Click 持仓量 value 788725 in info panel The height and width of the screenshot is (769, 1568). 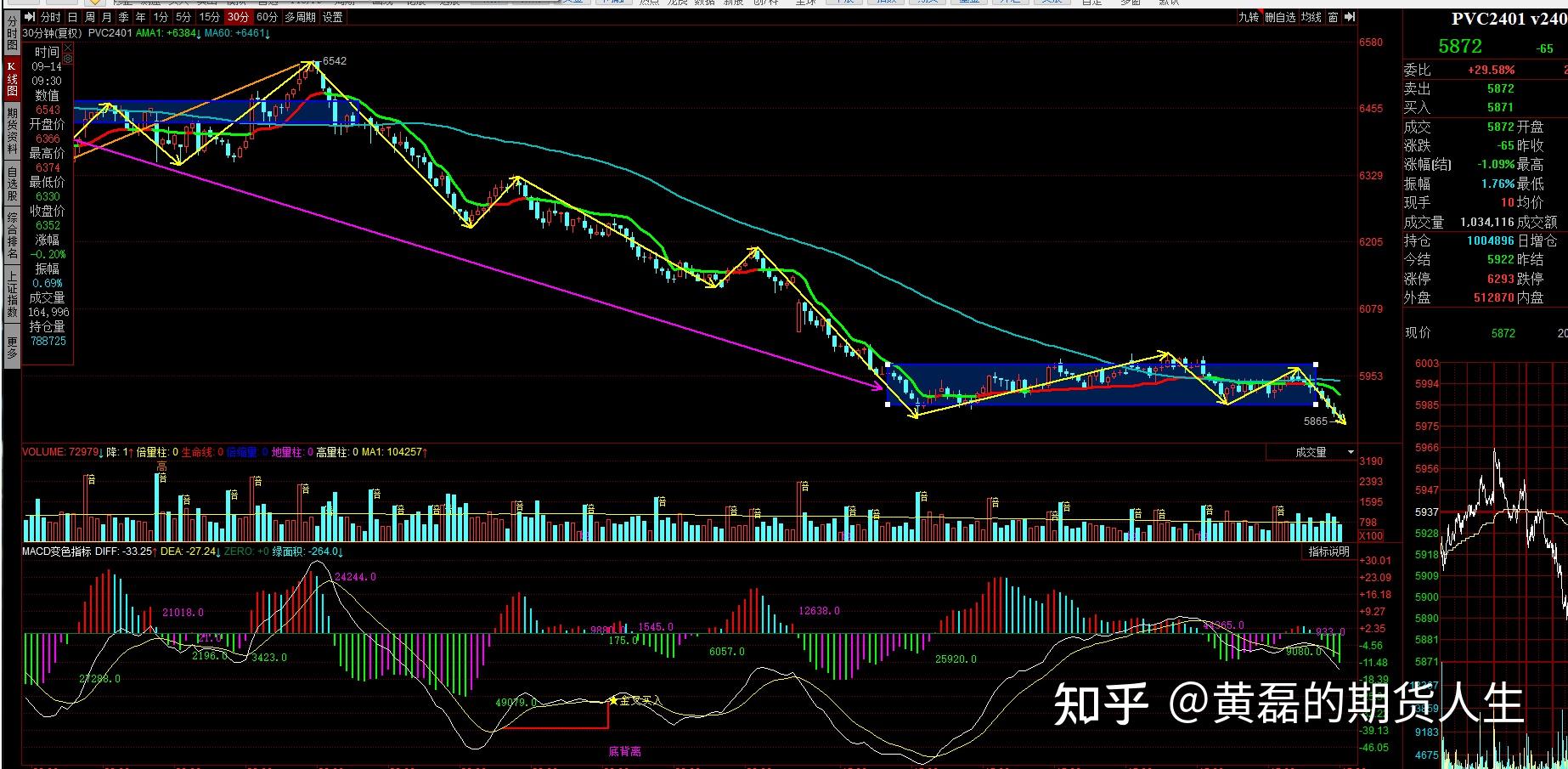click(48, 341)
